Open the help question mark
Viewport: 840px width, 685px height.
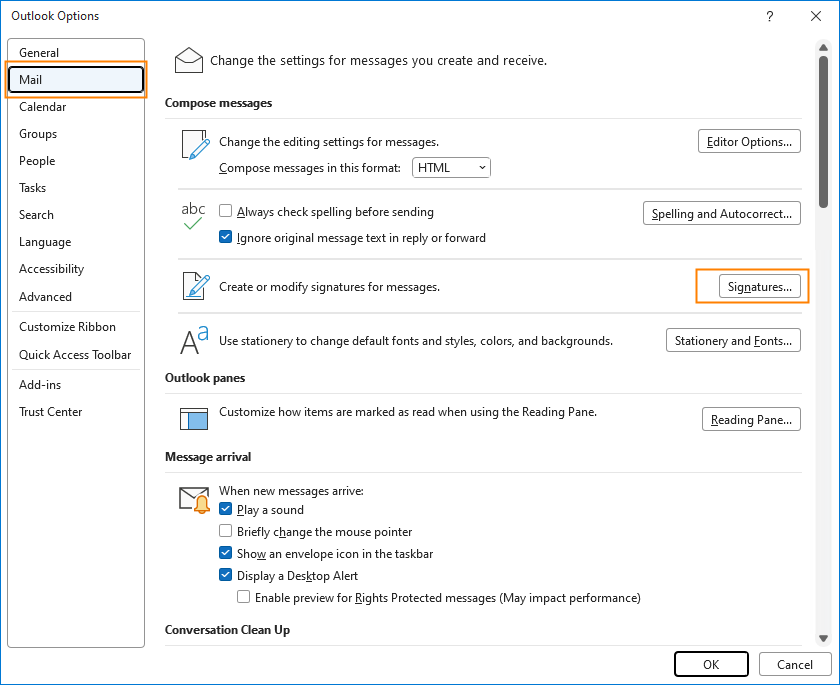769,16
